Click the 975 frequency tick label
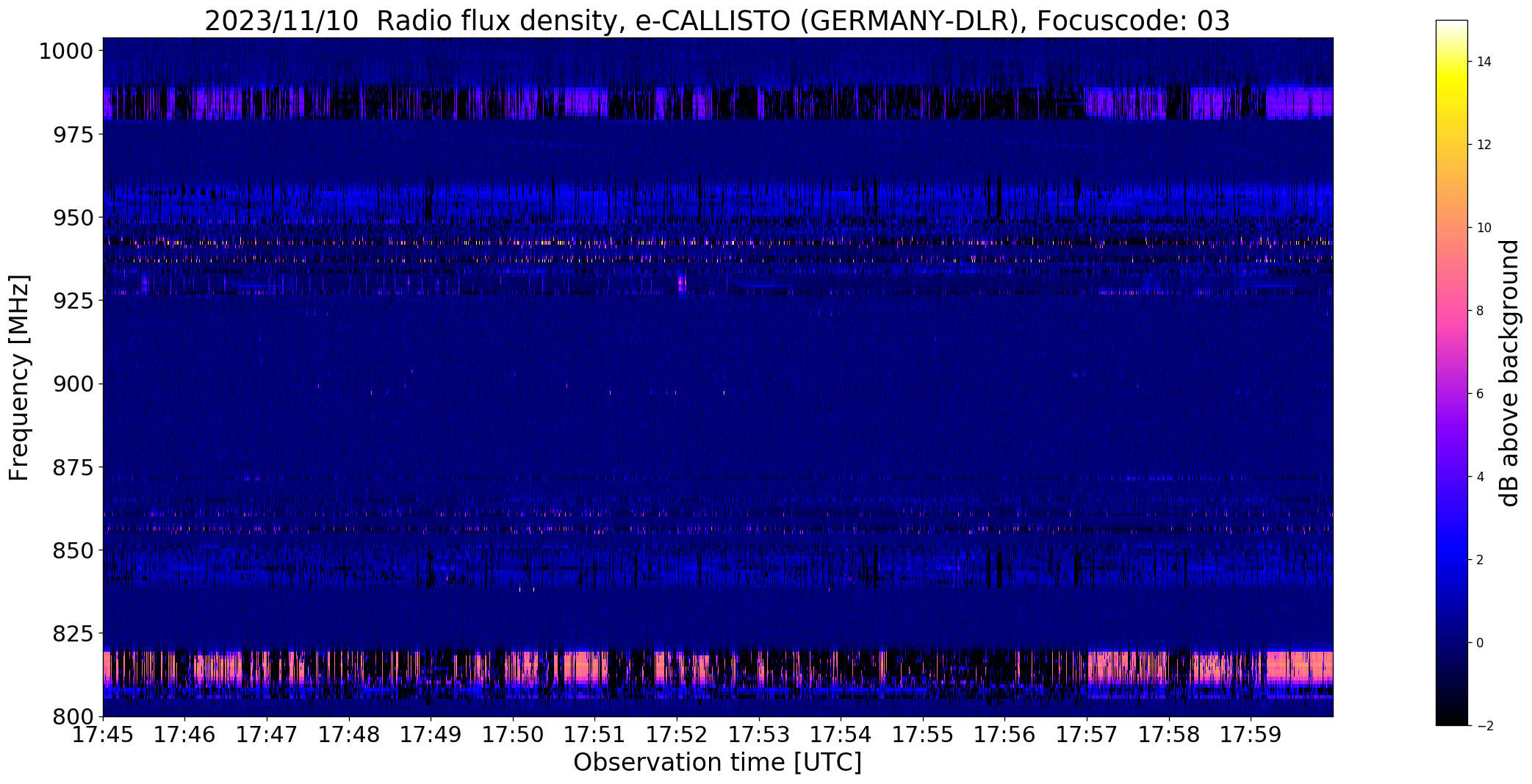Viewport: 1532px width, 784px height. click(73, 134)
